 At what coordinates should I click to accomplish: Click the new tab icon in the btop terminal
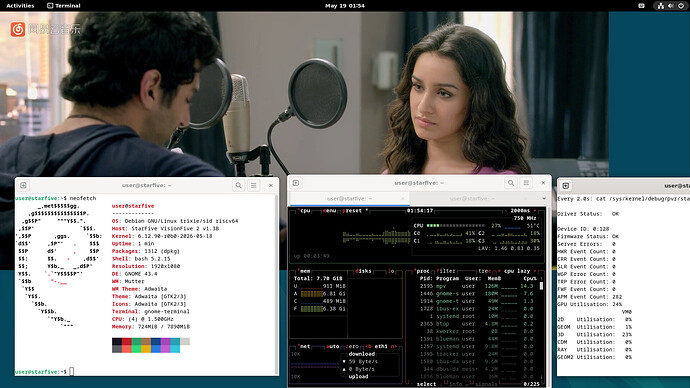tap(296, 183)
